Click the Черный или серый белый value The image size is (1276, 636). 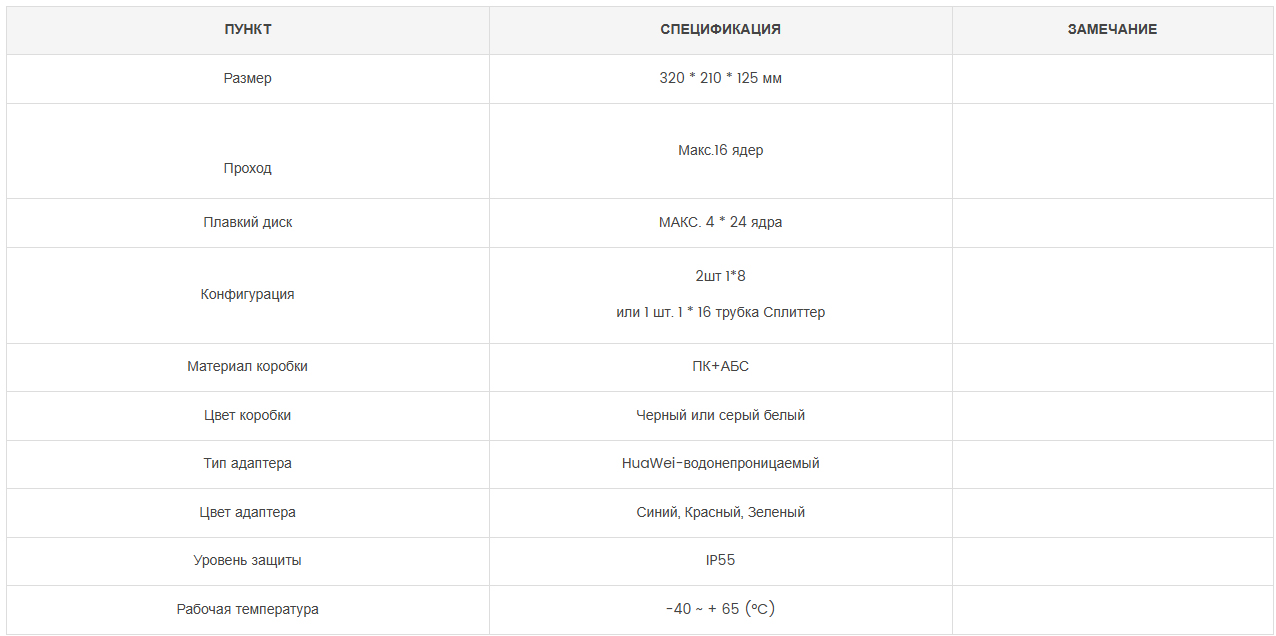point(720,415)
